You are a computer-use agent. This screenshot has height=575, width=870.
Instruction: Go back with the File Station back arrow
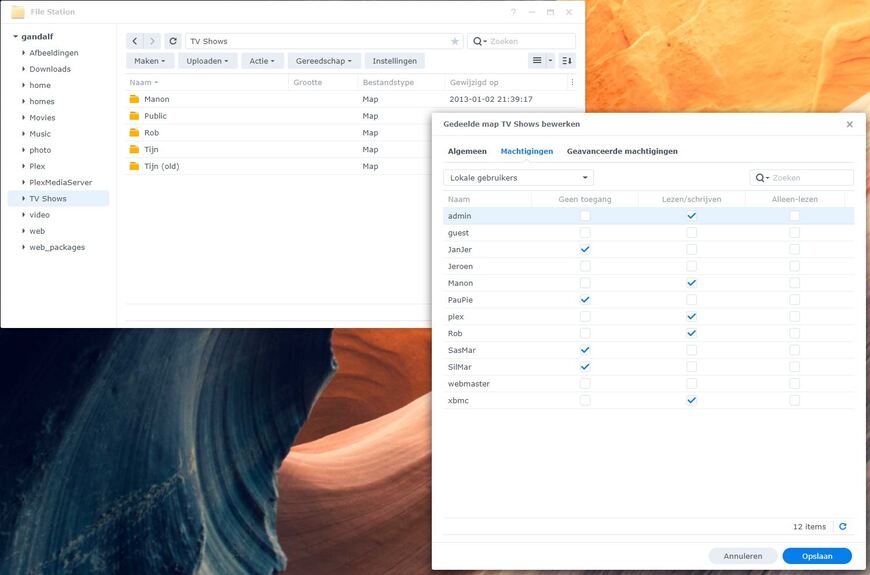coord(135,41)
